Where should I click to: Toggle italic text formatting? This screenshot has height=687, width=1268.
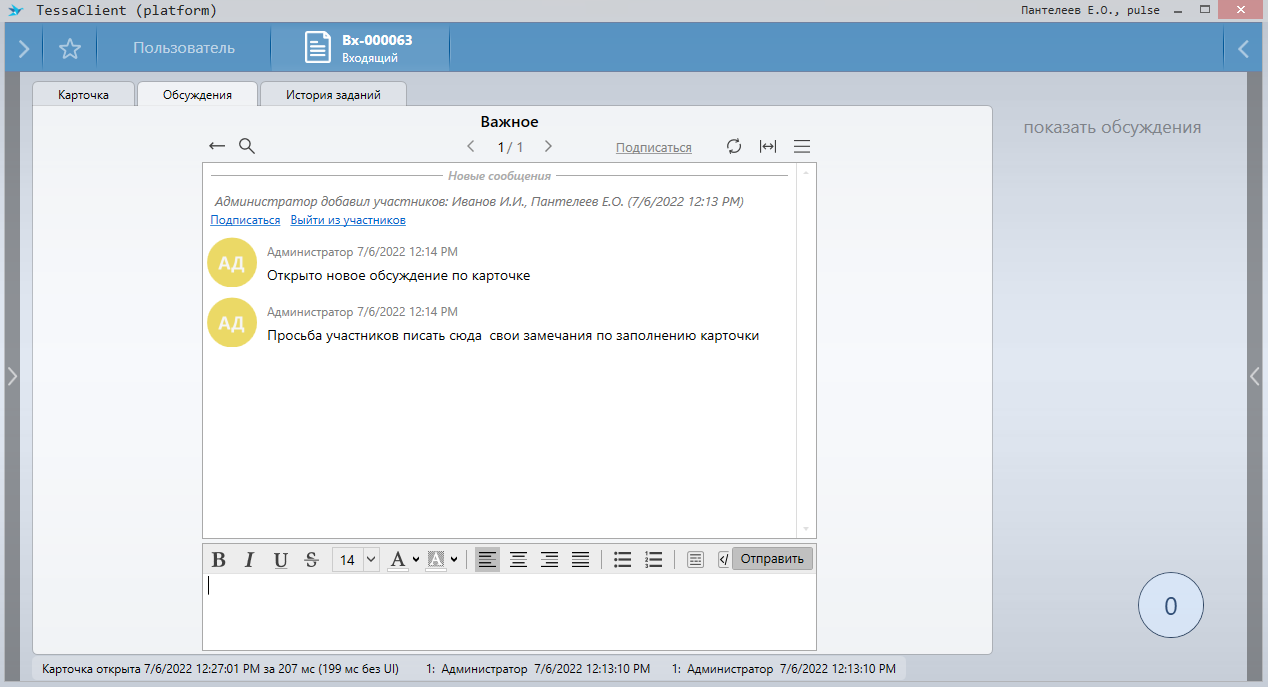[x=250, y=560]
